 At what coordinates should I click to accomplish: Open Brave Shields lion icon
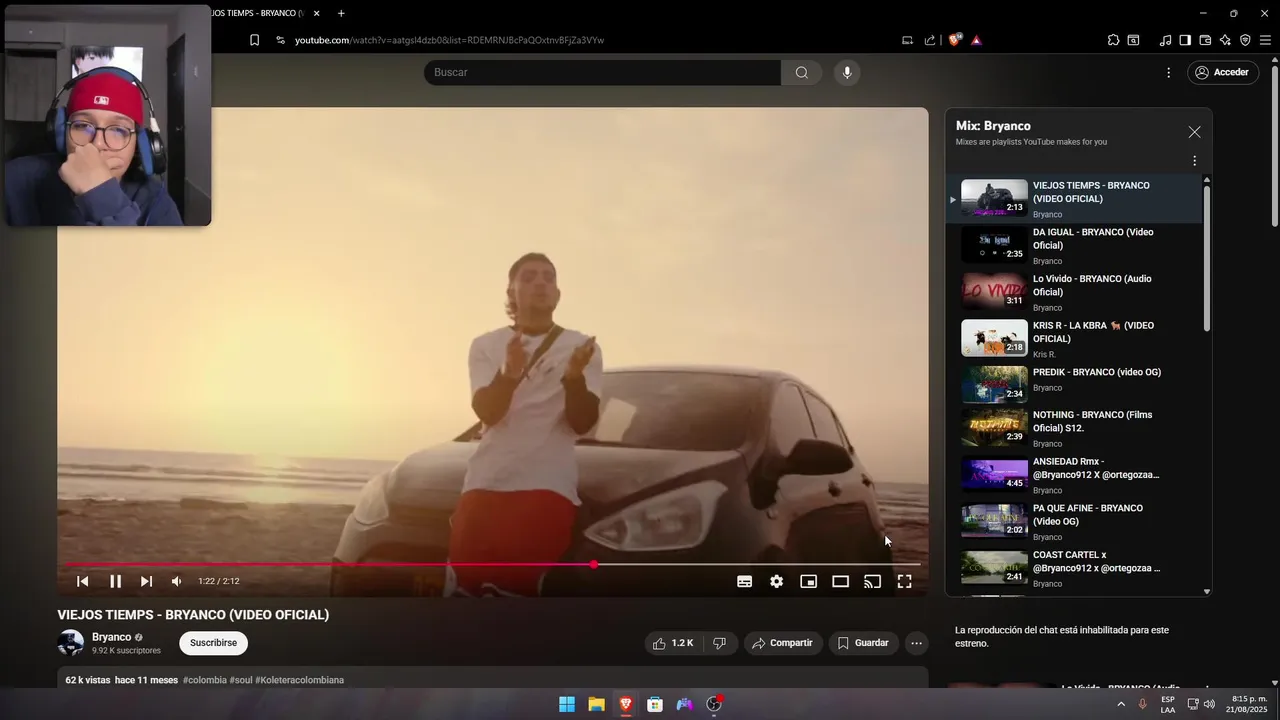[x=954, y=40]
